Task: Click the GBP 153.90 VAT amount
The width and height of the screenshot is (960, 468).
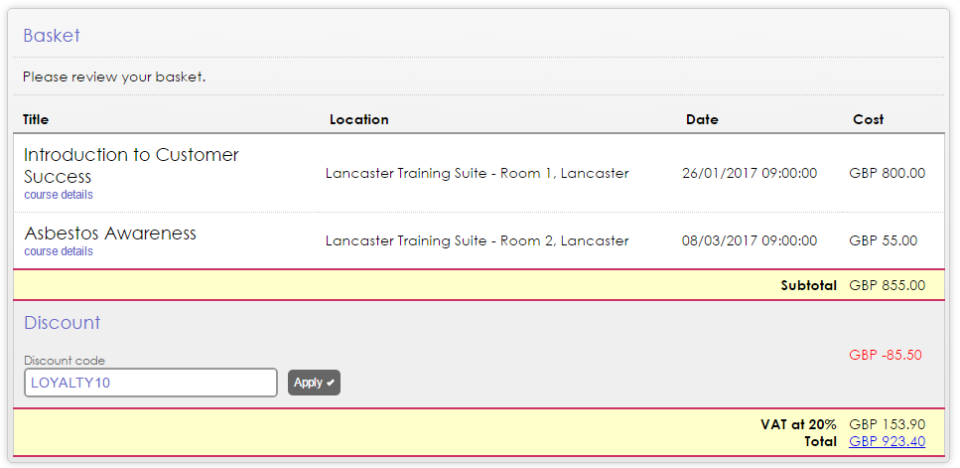Action: [887, 425]
